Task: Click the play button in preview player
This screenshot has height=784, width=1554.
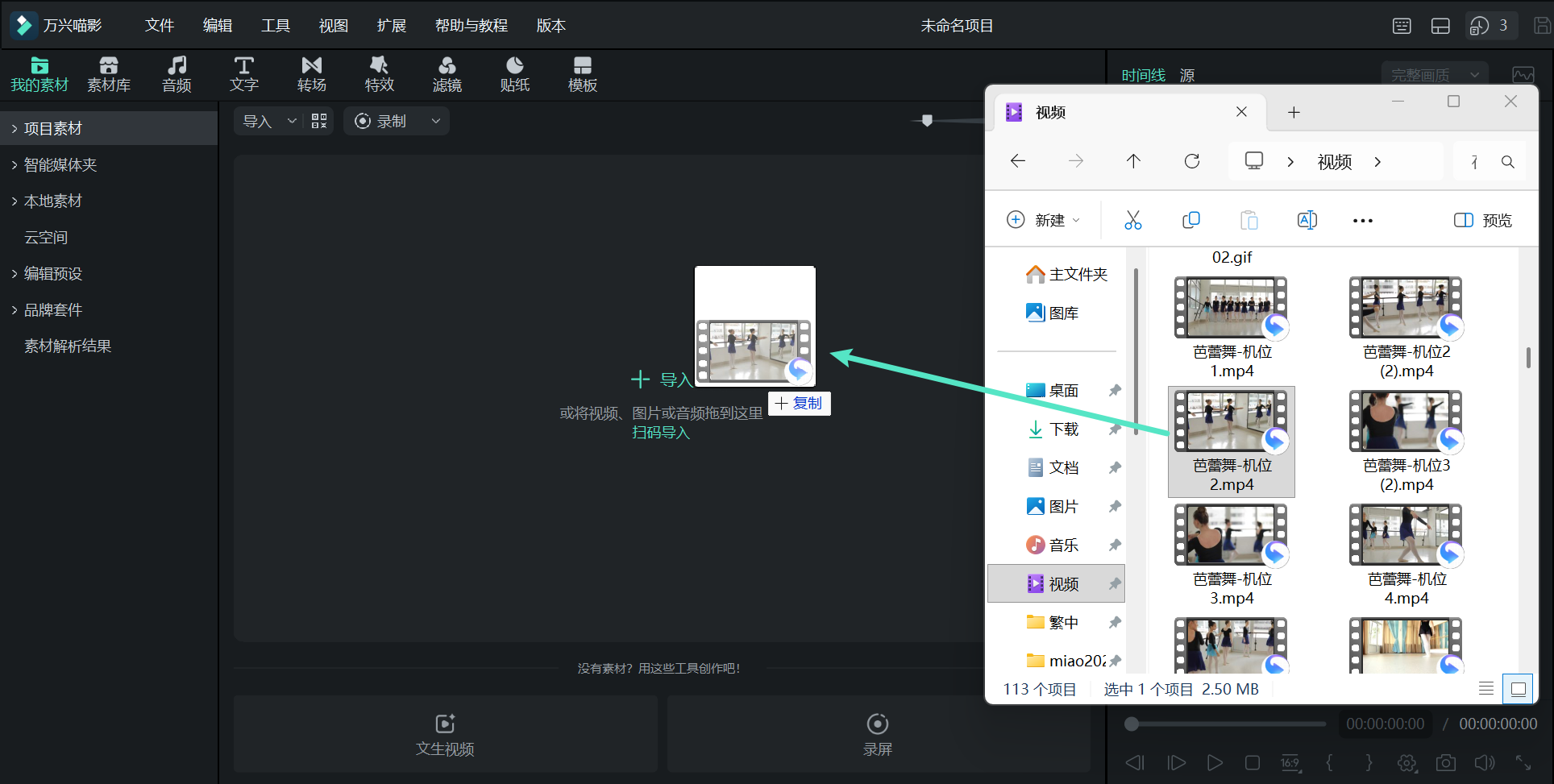Action: [1215, 762]
